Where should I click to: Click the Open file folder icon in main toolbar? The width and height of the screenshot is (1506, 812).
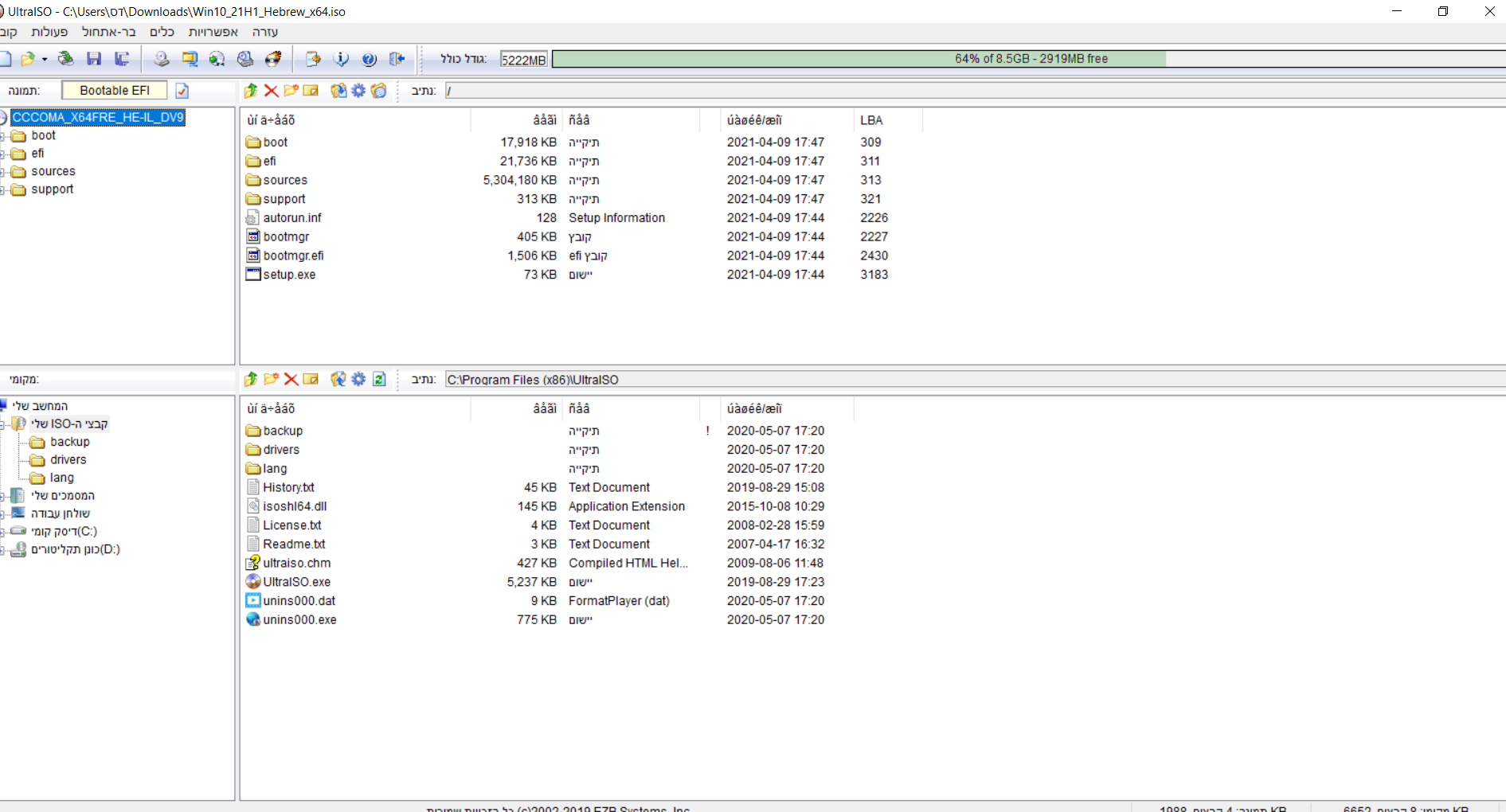click(28, 59)
